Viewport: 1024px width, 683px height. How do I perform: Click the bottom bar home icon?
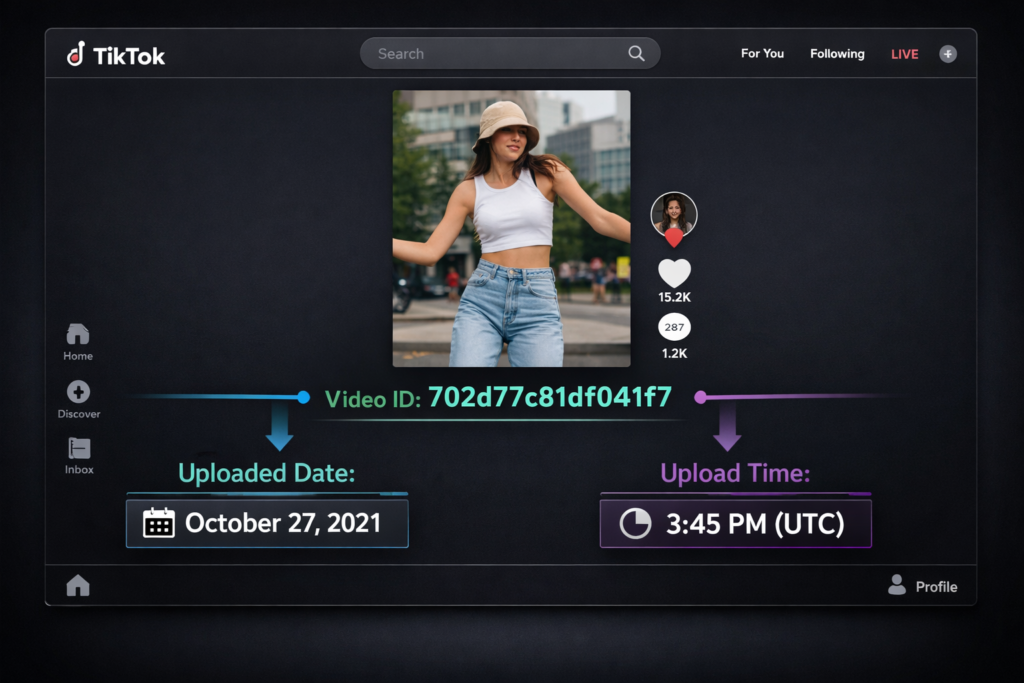pyautogui.click(x=78, y=586)
